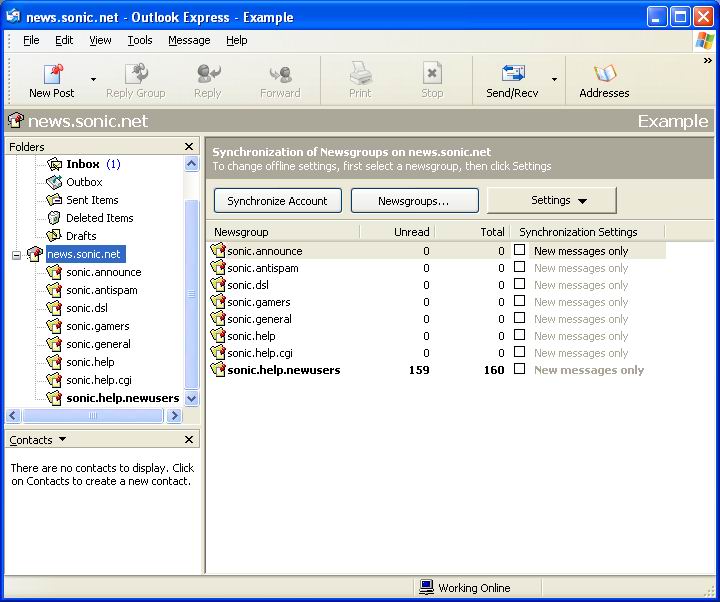720x602 pixels.
Task: Expand the Send/Recv dropdown arrow
Action: (554, 79)
